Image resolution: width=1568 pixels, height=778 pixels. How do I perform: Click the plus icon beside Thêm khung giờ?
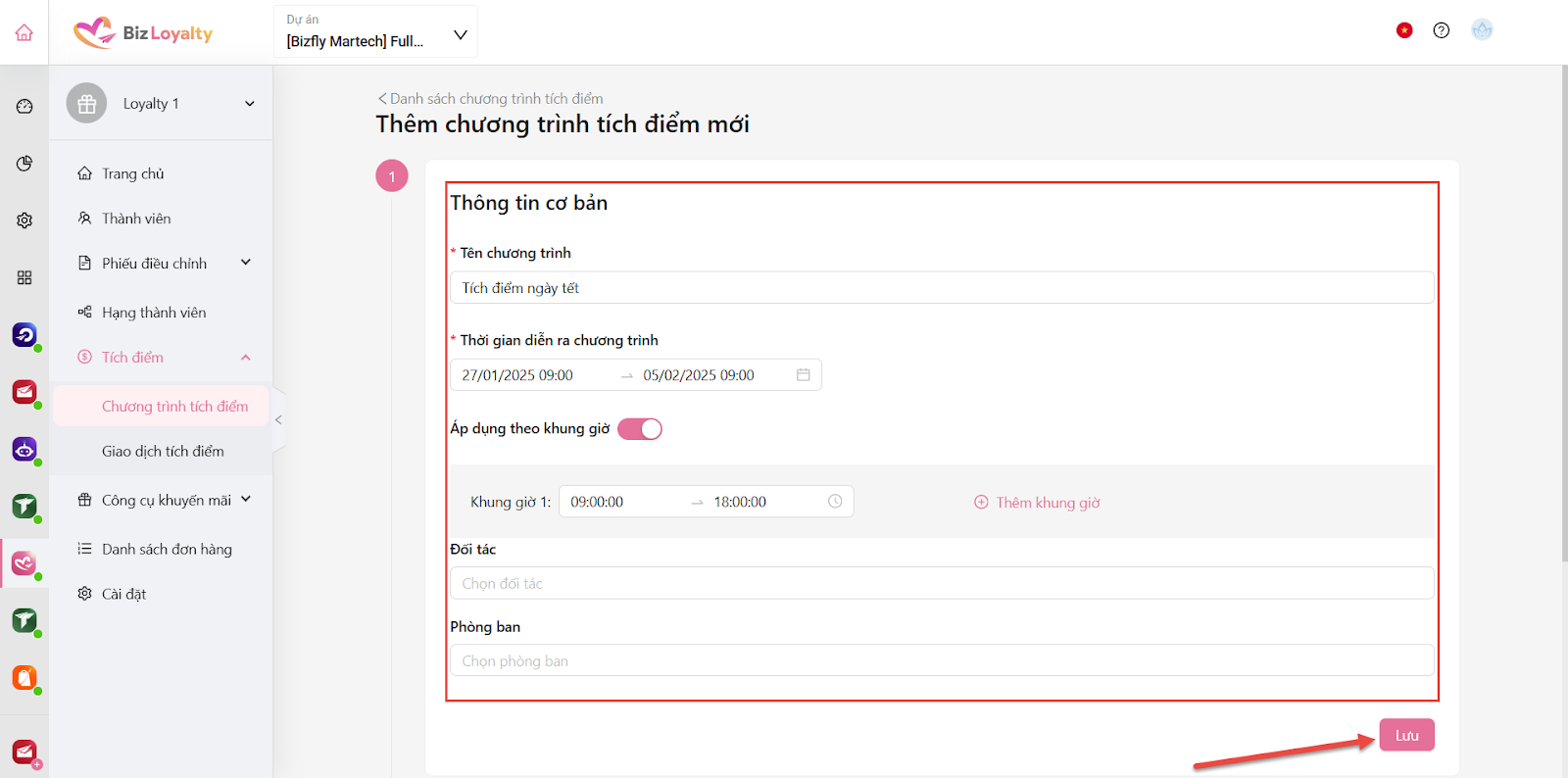click(x=981, y=502)
